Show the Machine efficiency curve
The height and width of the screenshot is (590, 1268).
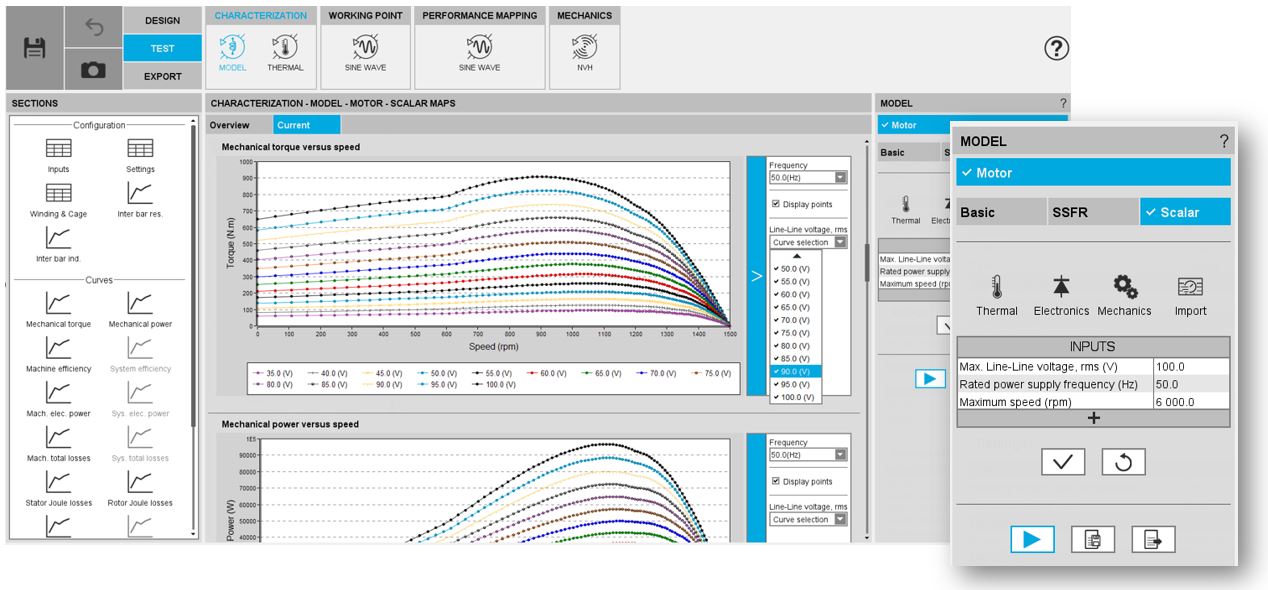tap(59, 354)
